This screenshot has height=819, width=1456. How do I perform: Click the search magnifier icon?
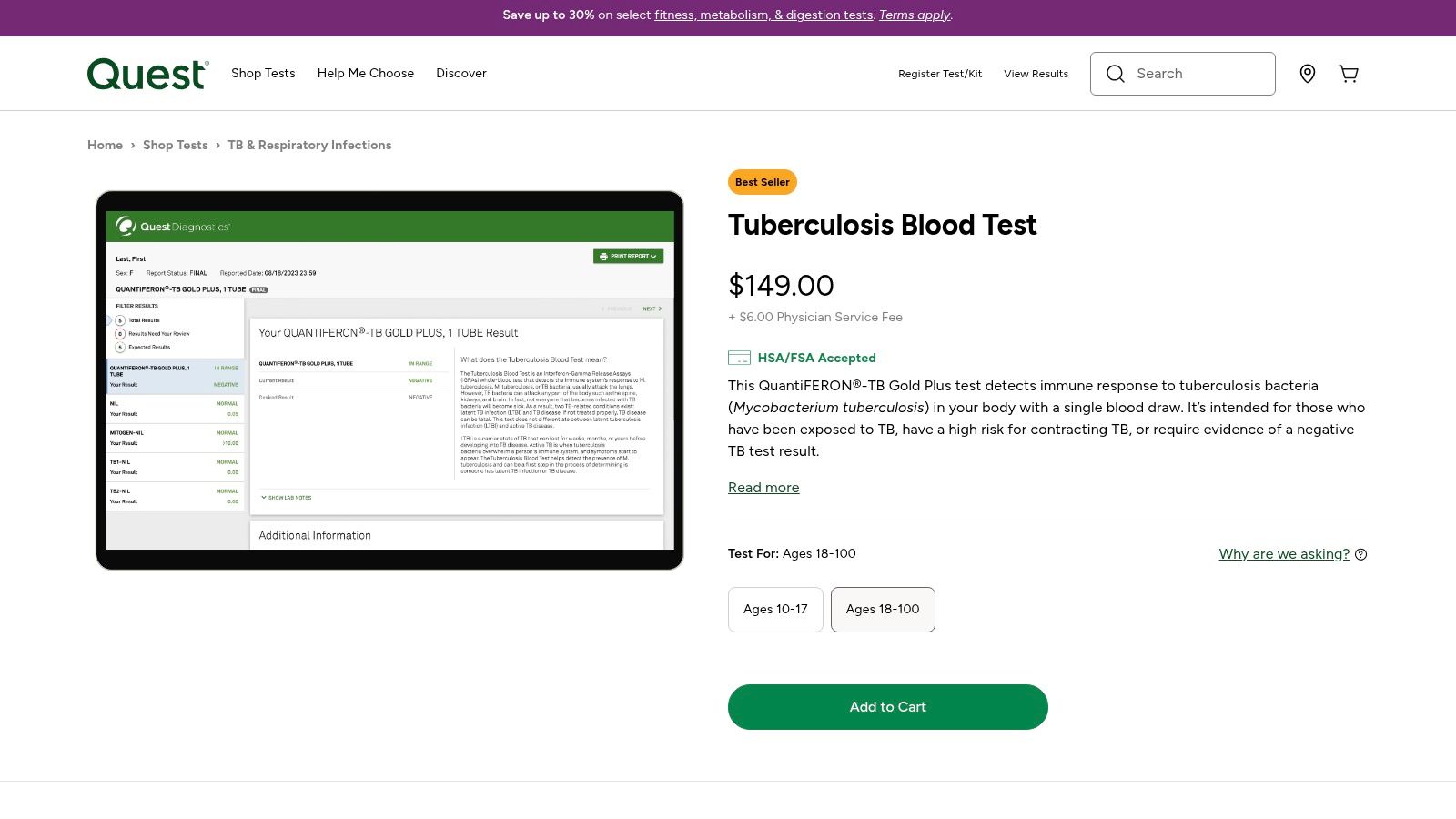[1116, 74]
